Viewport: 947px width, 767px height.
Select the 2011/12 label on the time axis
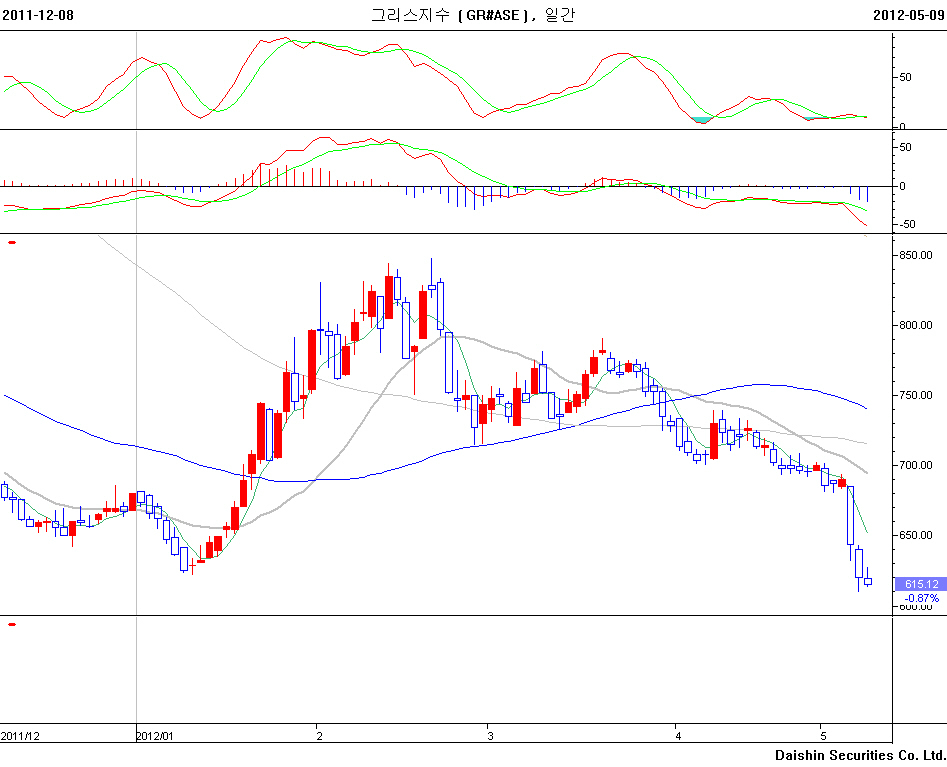point(20,736)
